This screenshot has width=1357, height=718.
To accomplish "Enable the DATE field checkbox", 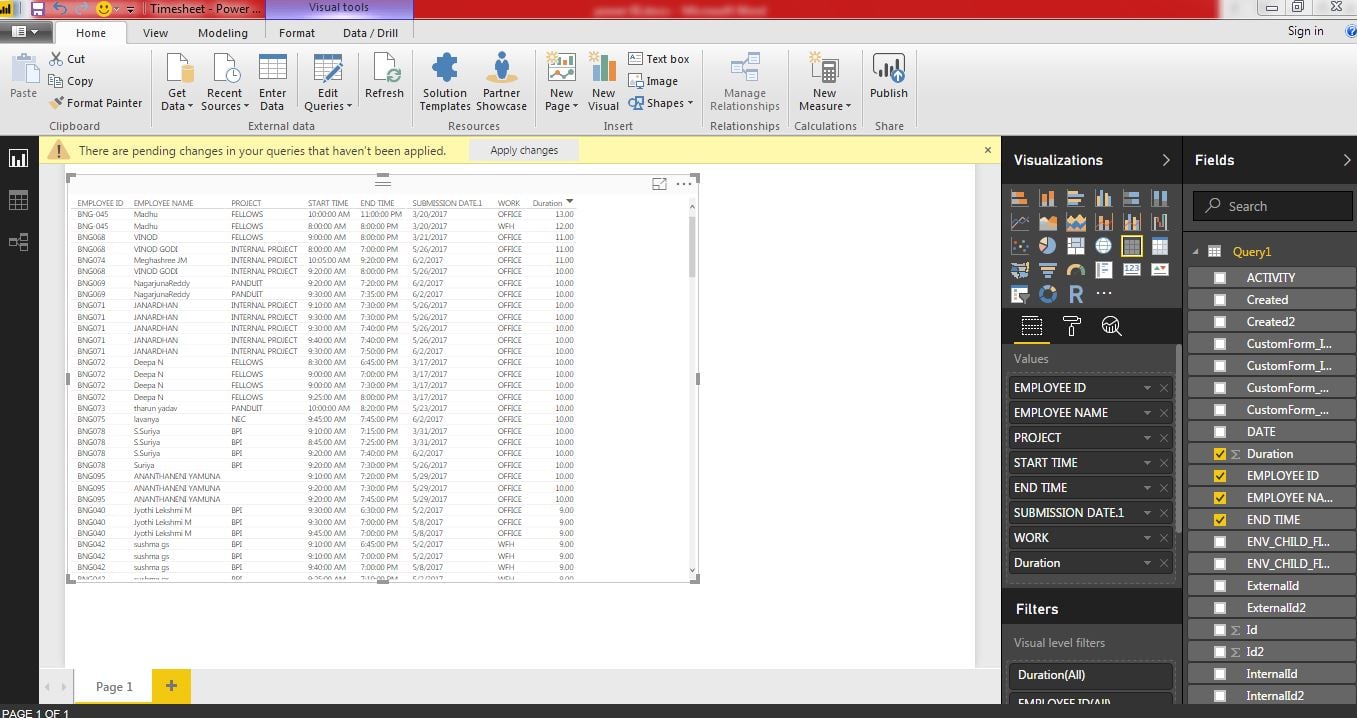I will pyautogui.click(x=1220, y=431).
